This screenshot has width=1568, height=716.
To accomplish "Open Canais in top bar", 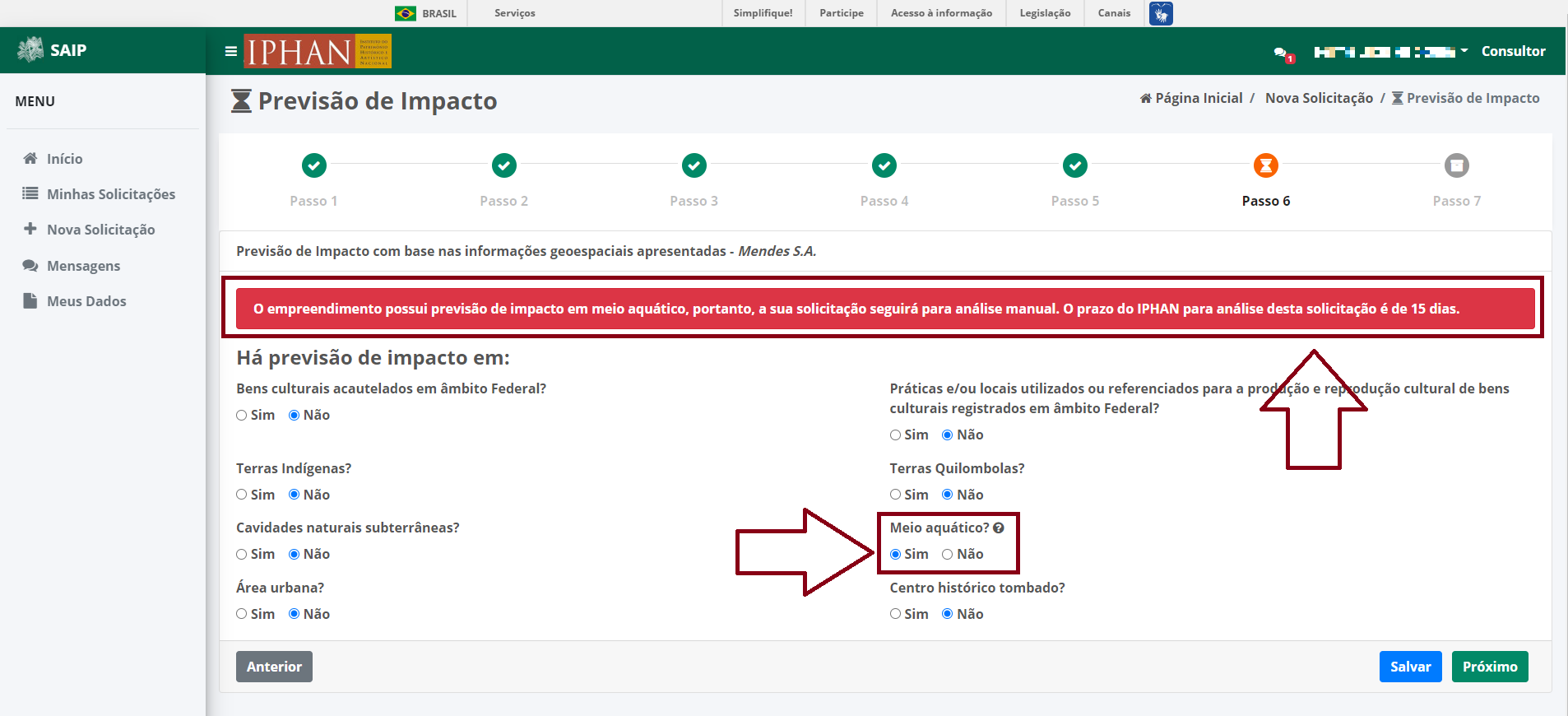I will tap(1114, 13).
